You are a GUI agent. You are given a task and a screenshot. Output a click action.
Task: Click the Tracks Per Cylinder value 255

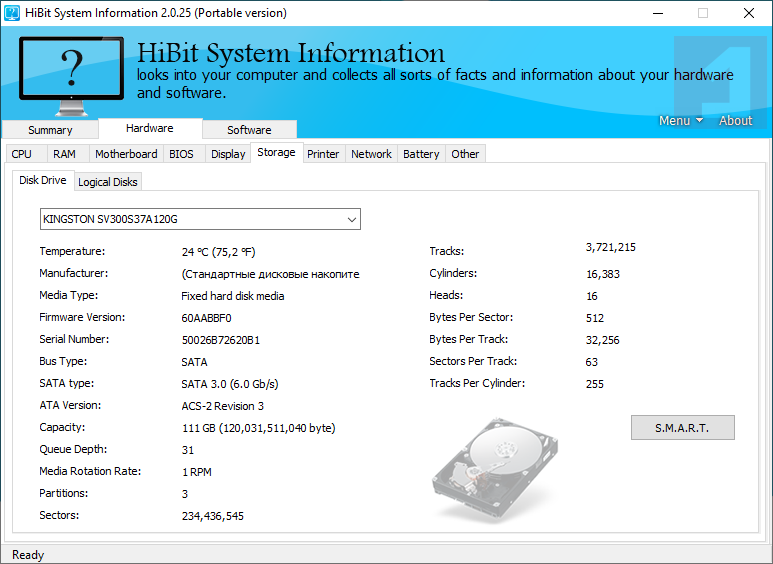pos(595,384)
